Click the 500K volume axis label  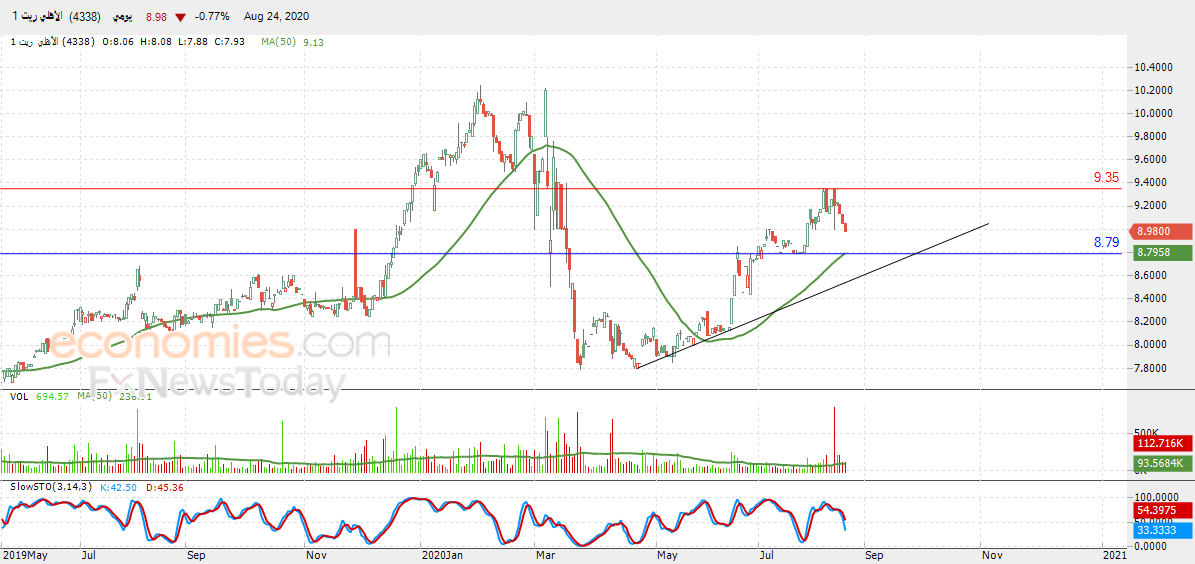click(1147, 432)
